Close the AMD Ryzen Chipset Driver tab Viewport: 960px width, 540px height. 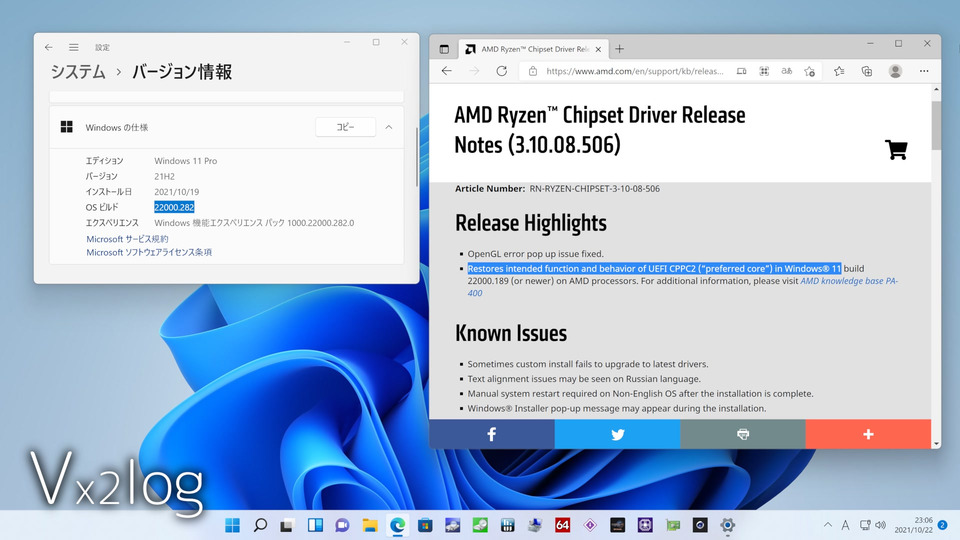(x=598, y=49)
